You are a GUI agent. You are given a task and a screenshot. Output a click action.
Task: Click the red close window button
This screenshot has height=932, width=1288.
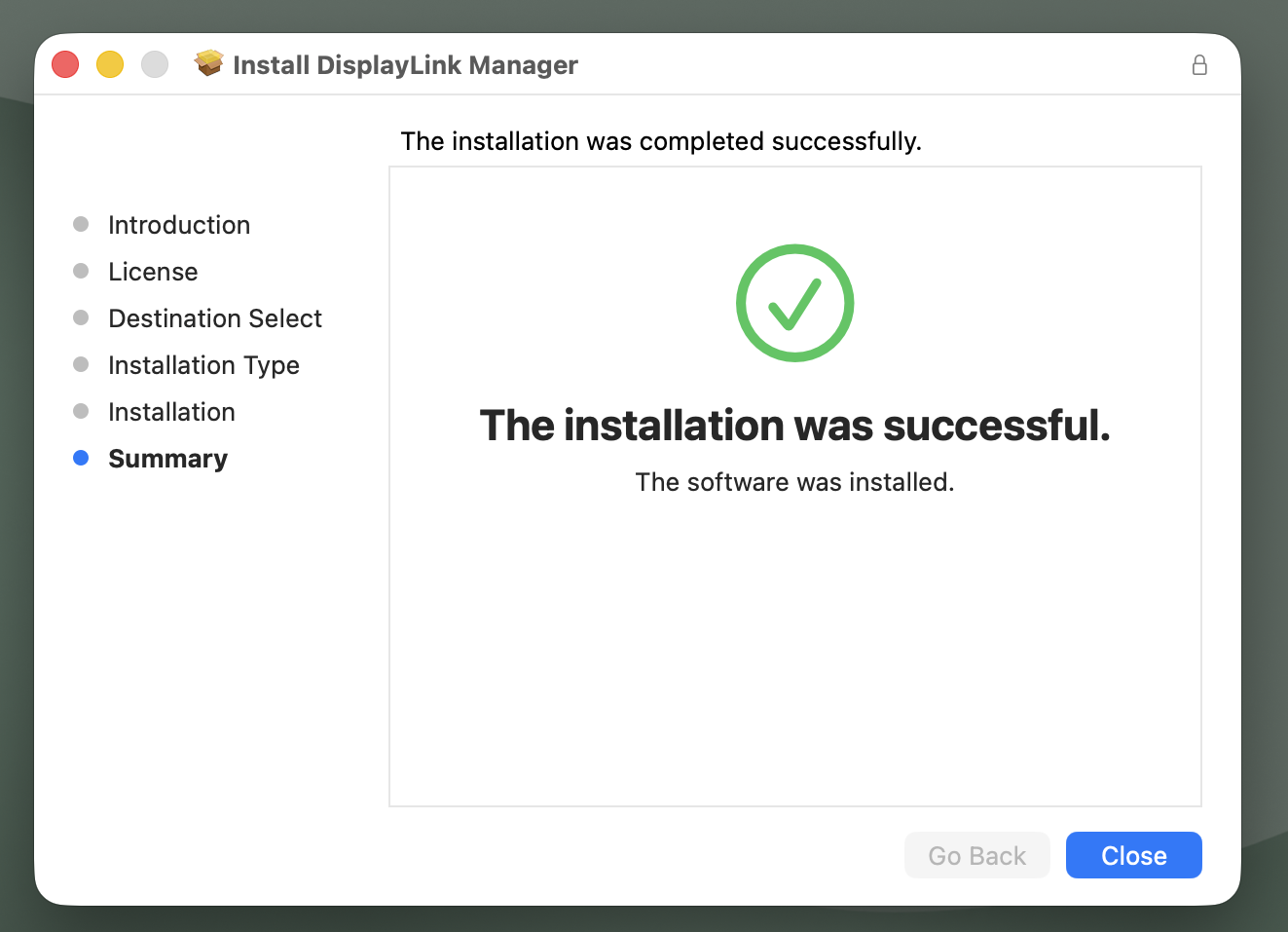click(x=65, y=64)
